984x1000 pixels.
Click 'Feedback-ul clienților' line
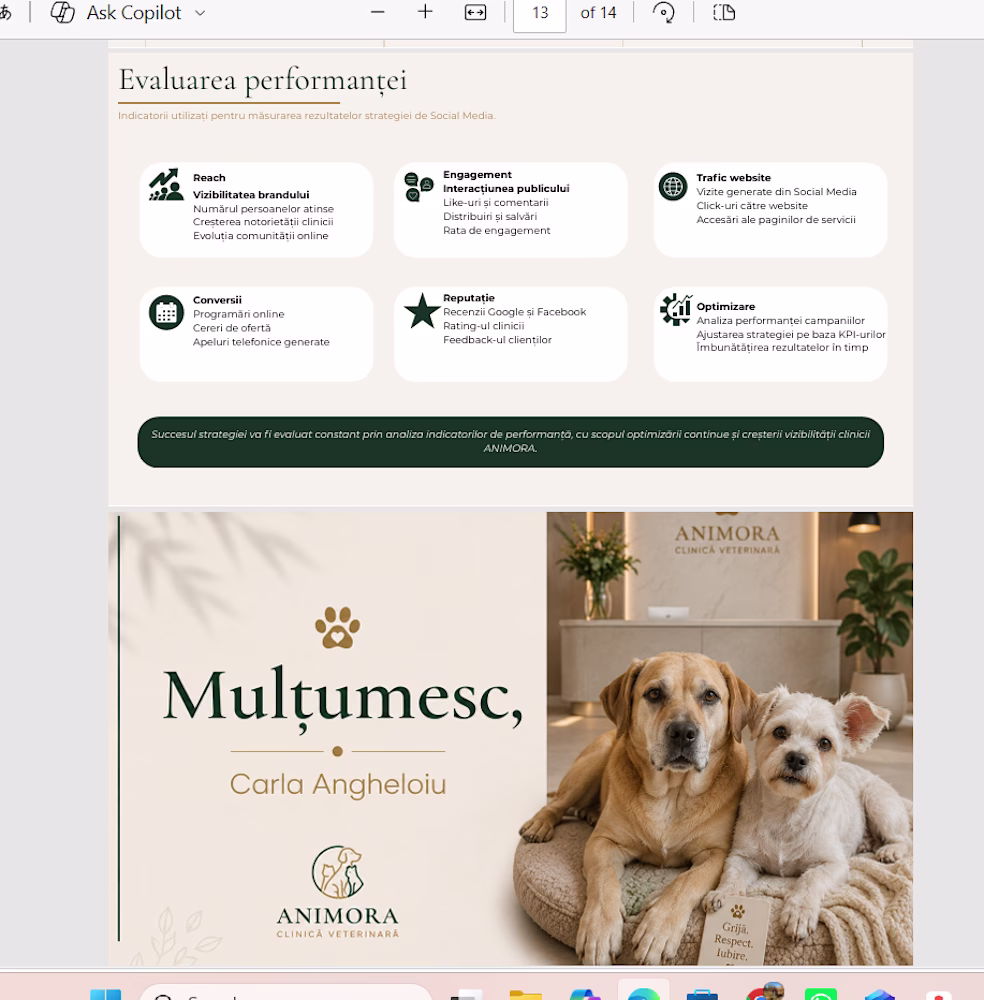tap(497, 340)
